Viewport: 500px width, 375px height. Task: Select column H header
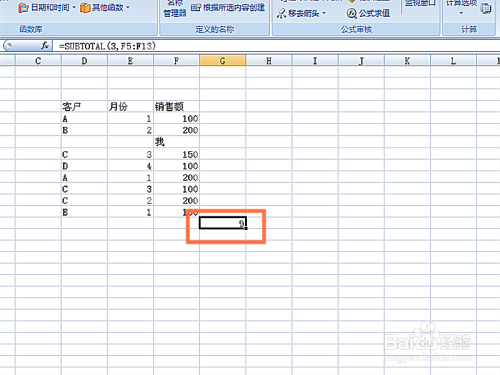click(269, 61)
